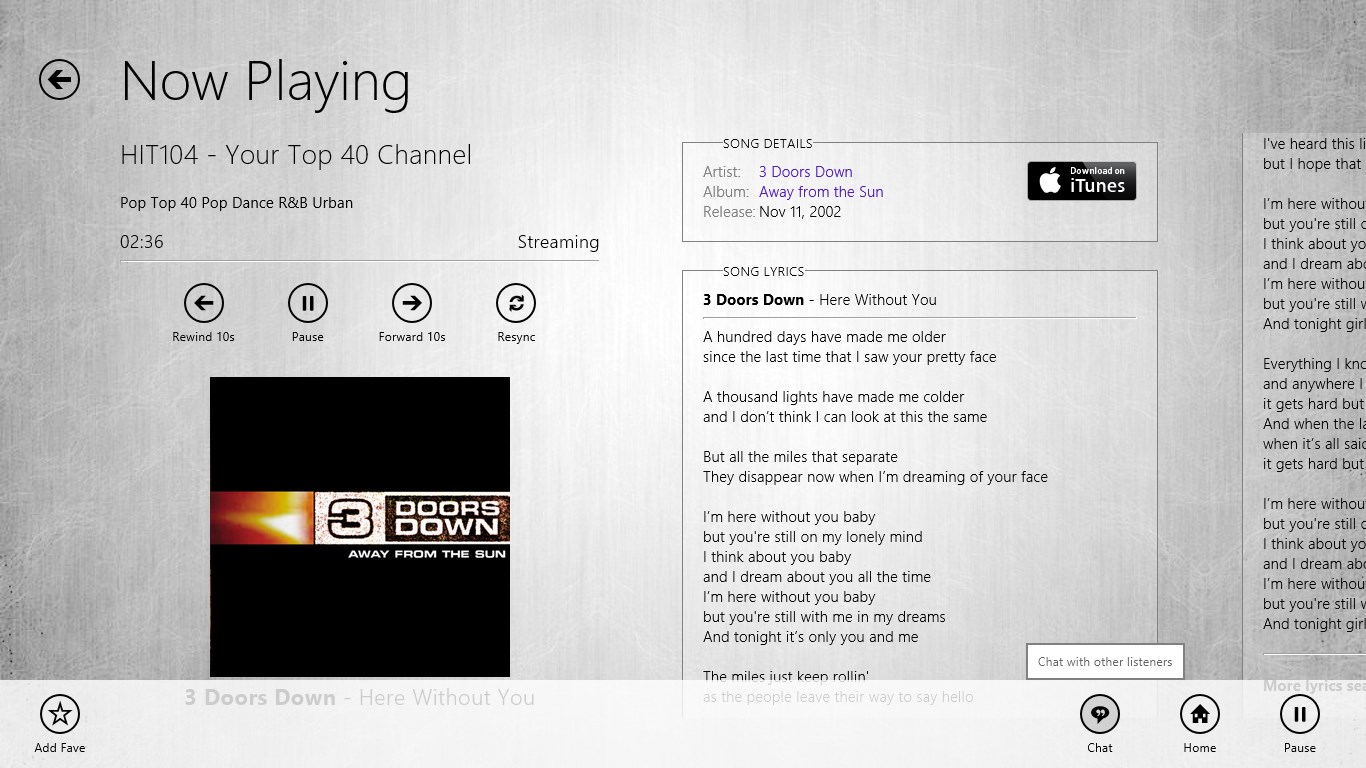Screen dimensions: 1366x768
Task: Select the HIT104 station title
Action: [x=296, y=155]
